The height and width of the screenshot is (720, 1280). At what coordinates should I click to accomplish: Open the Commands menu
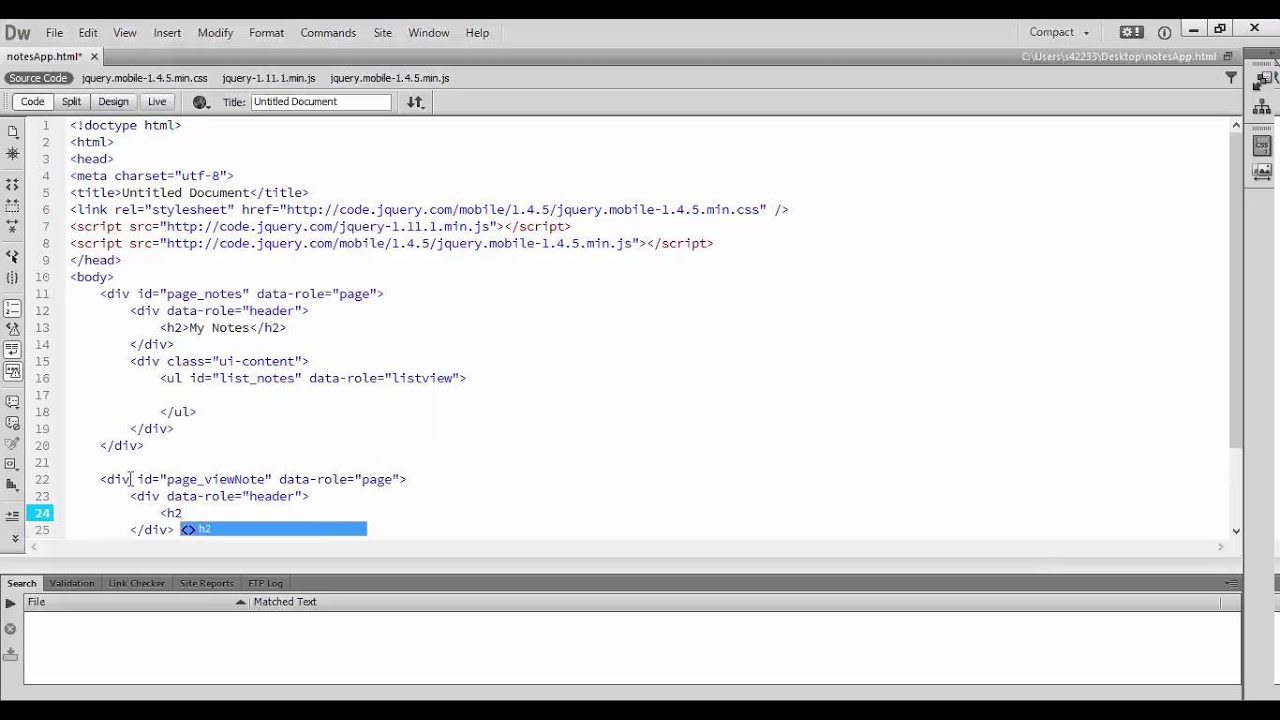[x=328, y=33]
